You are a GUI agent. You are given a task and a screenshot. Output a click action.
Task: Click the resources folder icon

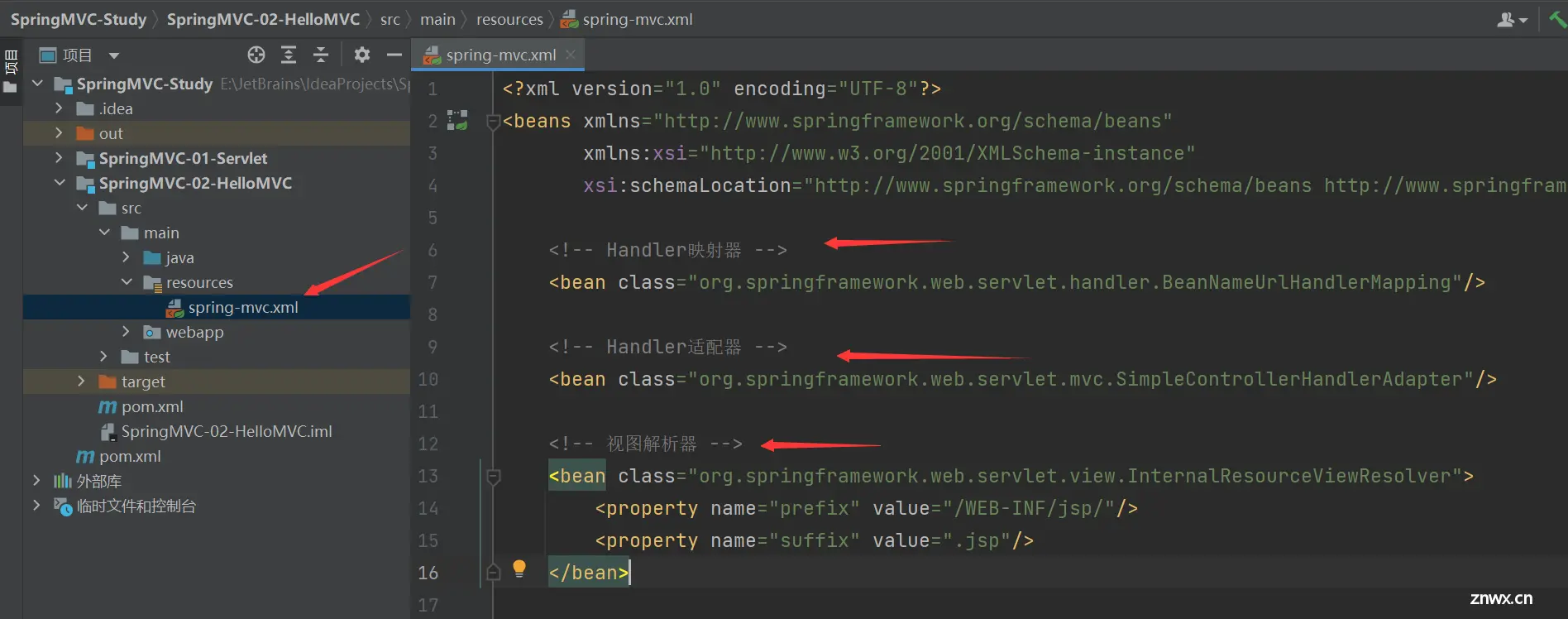click(x=152, y=283)
